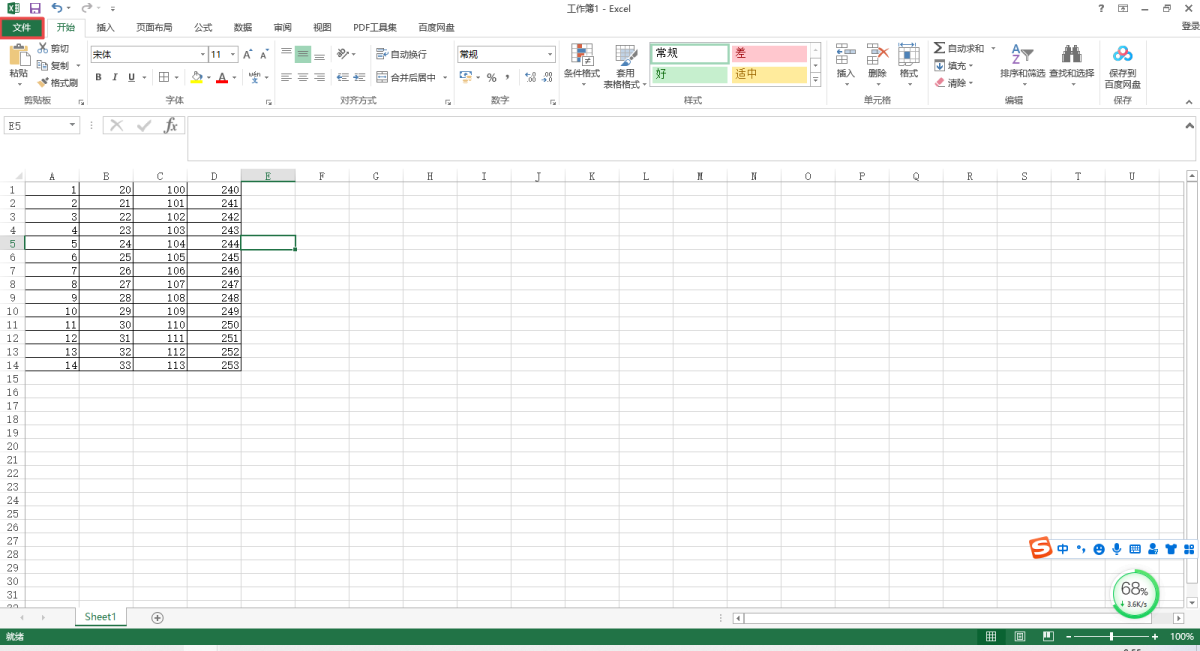
Task: Click the Format Painter (格式刷) brush icon
Action: (43, 83)
